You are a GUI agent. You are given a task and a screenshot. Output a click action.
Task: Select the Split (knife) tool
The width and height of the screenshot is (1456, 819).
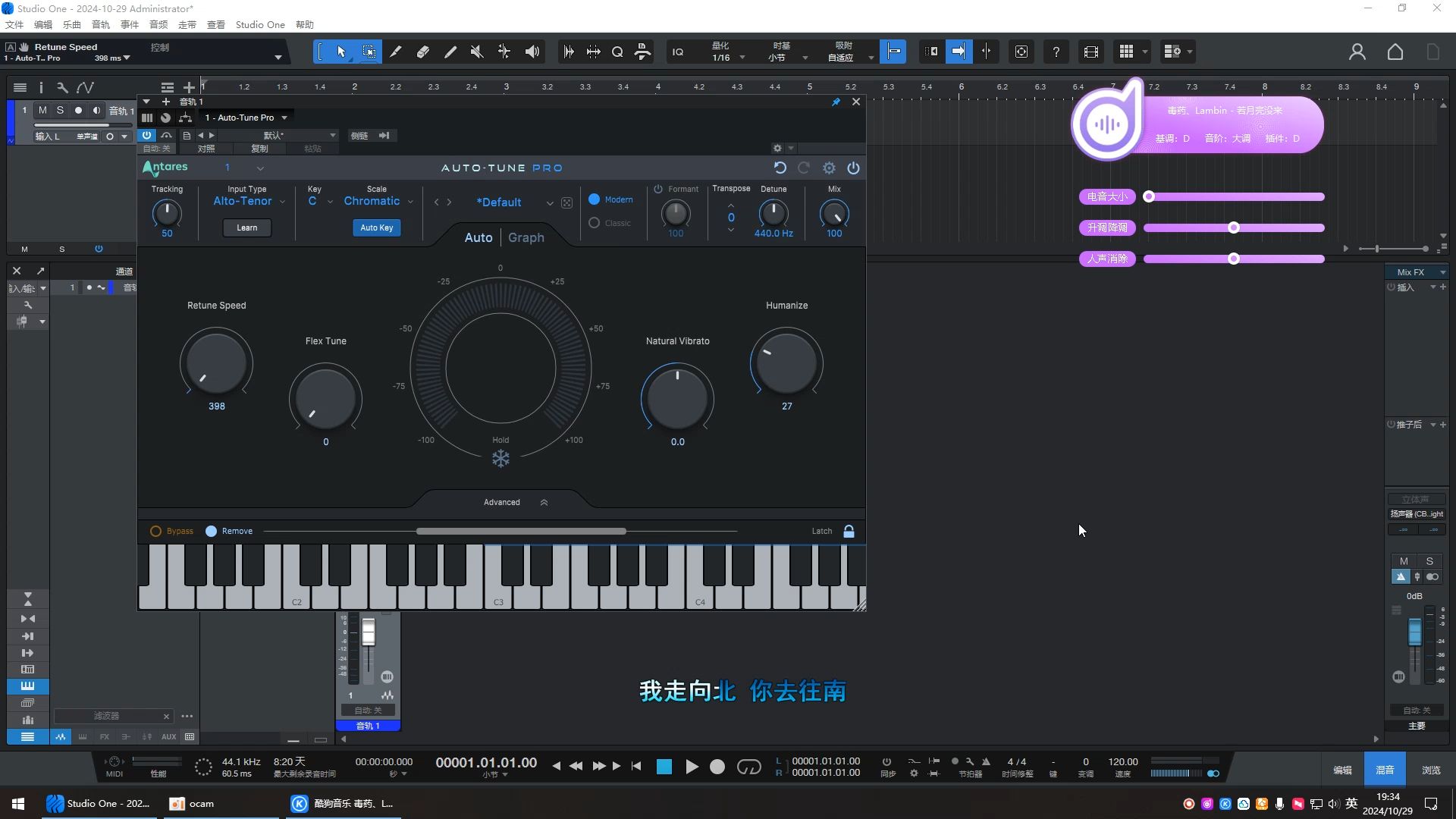tap(396, 52)
